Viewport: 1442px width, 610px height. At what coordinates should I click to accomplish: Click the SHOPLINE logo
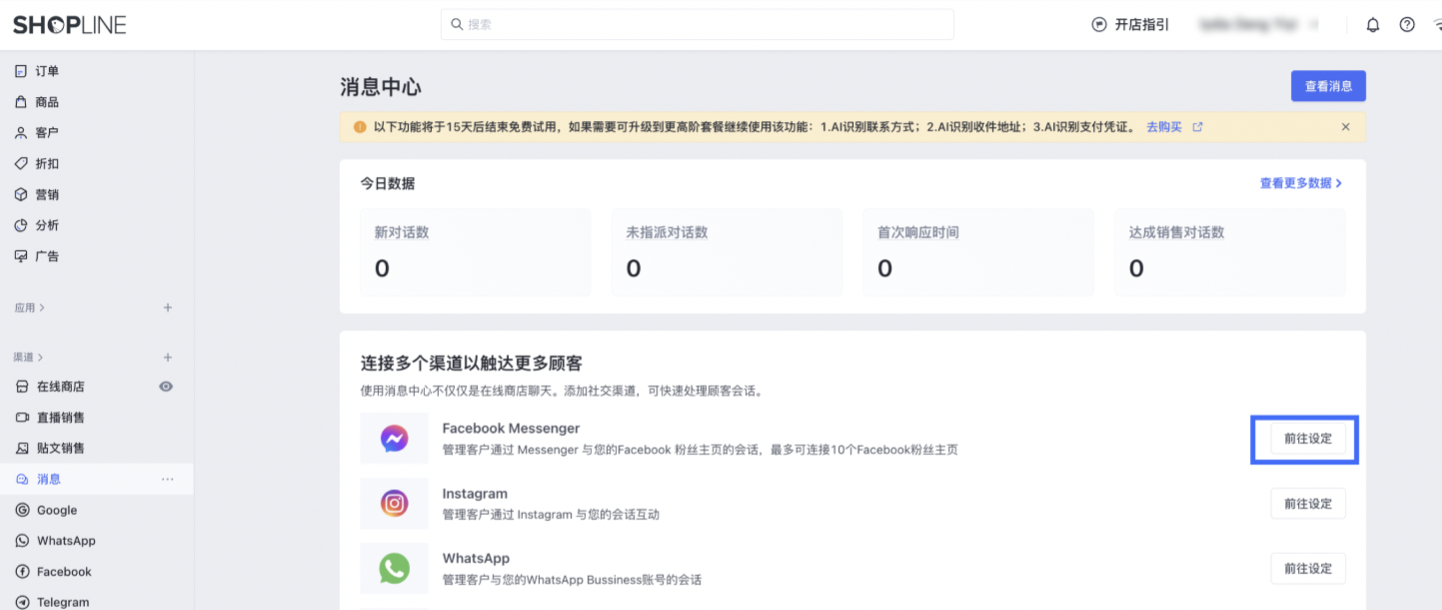(x=69, y=25)
